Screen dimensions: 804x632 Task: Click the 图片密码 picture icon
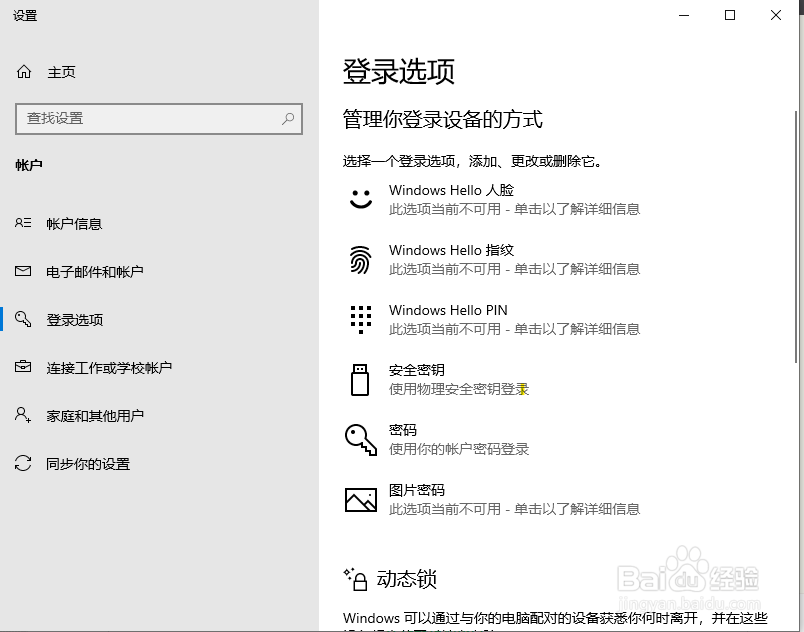point(361,498)
